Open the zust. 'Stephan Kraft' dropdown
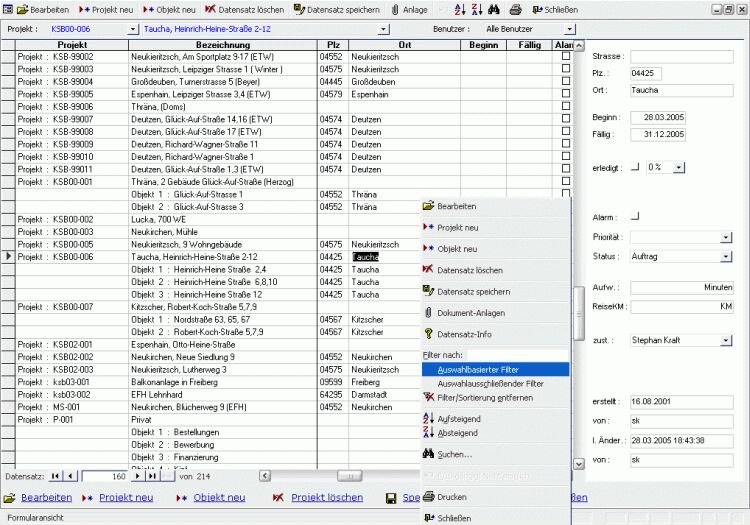 pyautogui.click(x=726, y=340)
